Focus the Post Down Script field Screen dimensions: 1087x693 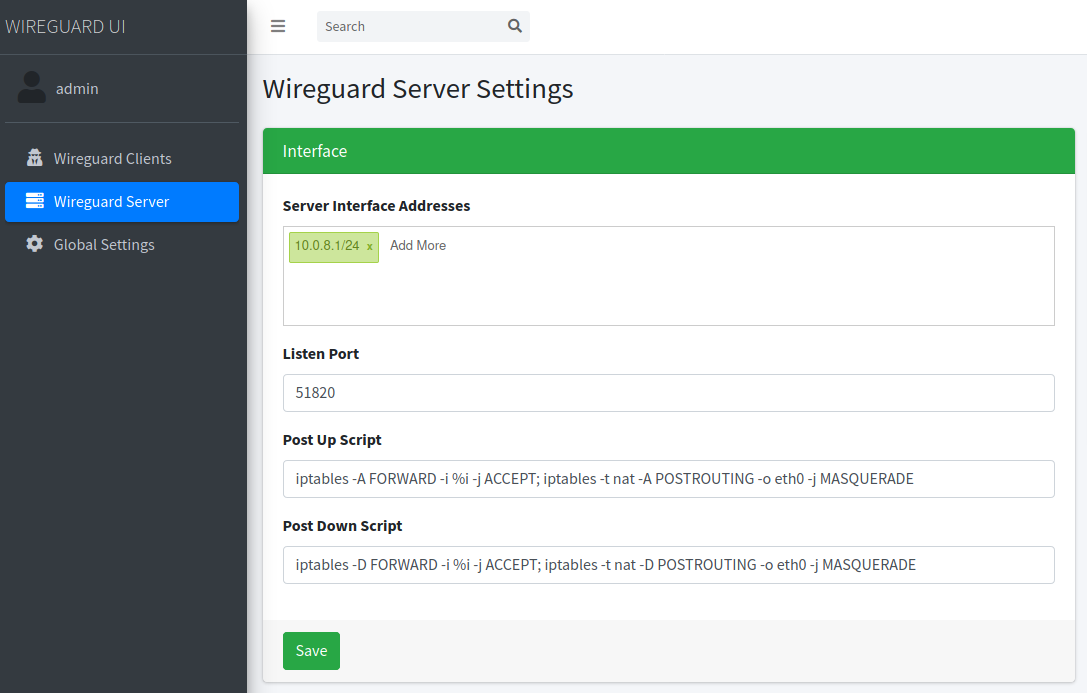point(668,565)
